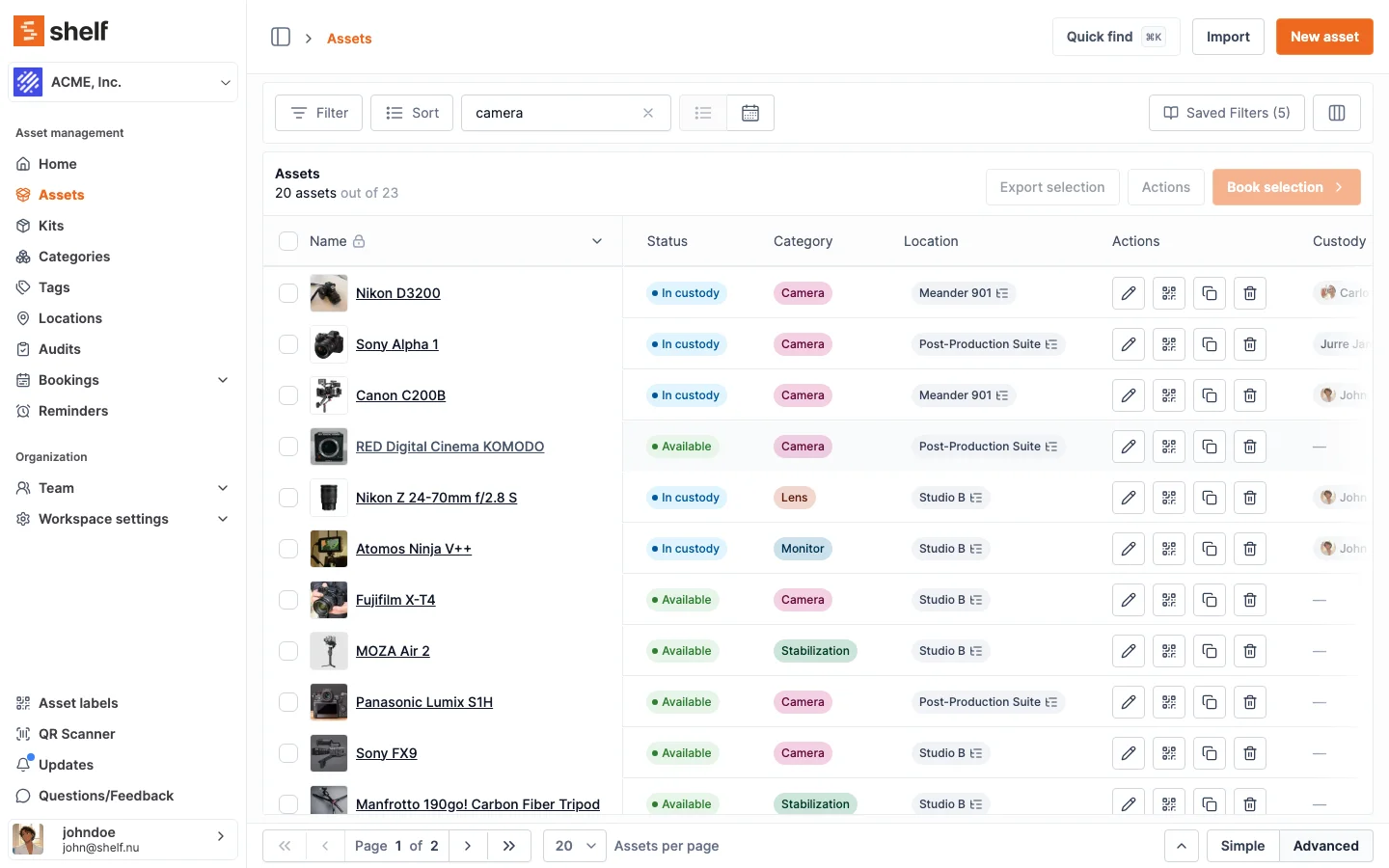Screen dimensions: 1389x868
Task: Select the Fujifilm X-T4 checkbox
Action: click(288, 600)
